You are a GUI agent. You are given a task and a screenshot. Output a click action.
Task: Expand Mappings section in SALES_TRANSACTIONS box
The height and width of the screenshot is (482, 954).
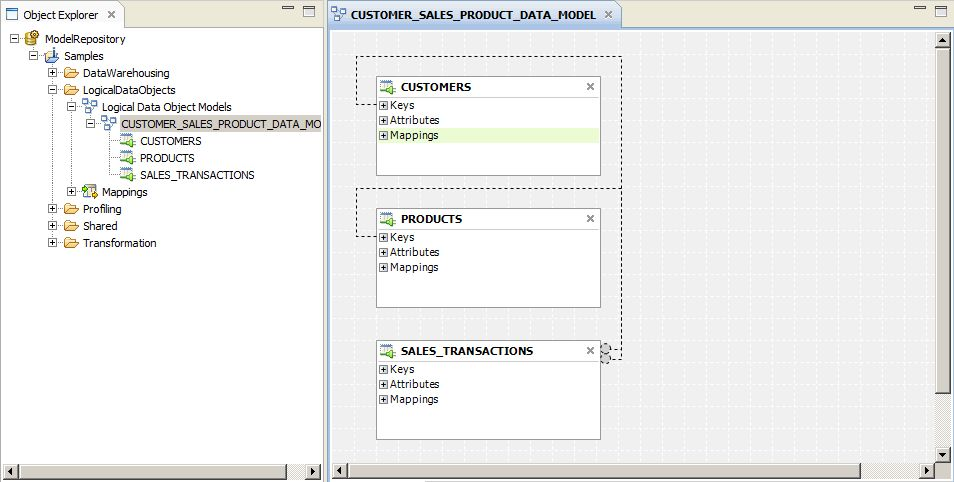[383, 400]
